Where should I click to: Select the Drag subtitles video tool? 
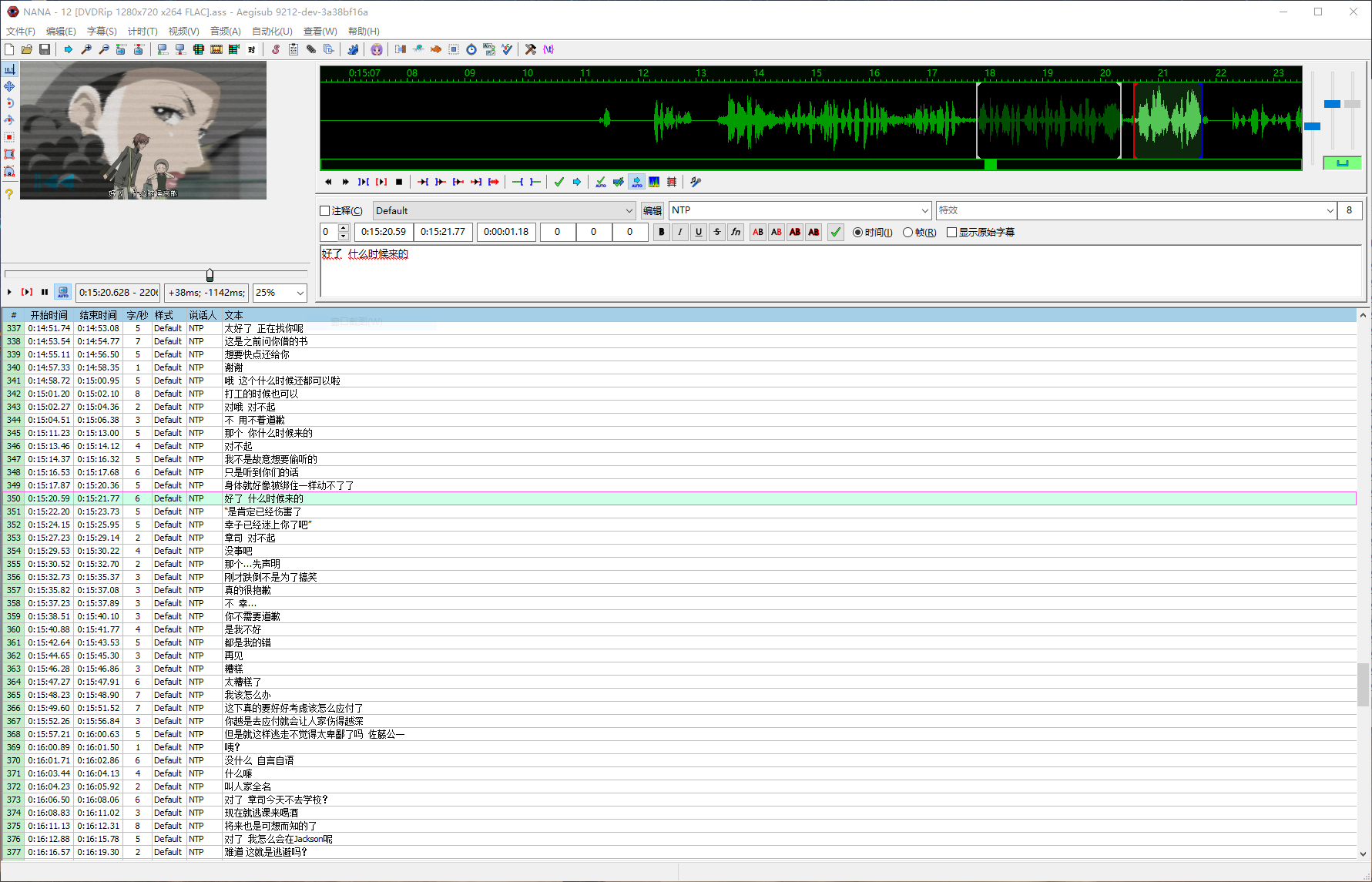(x=9, y=86)
